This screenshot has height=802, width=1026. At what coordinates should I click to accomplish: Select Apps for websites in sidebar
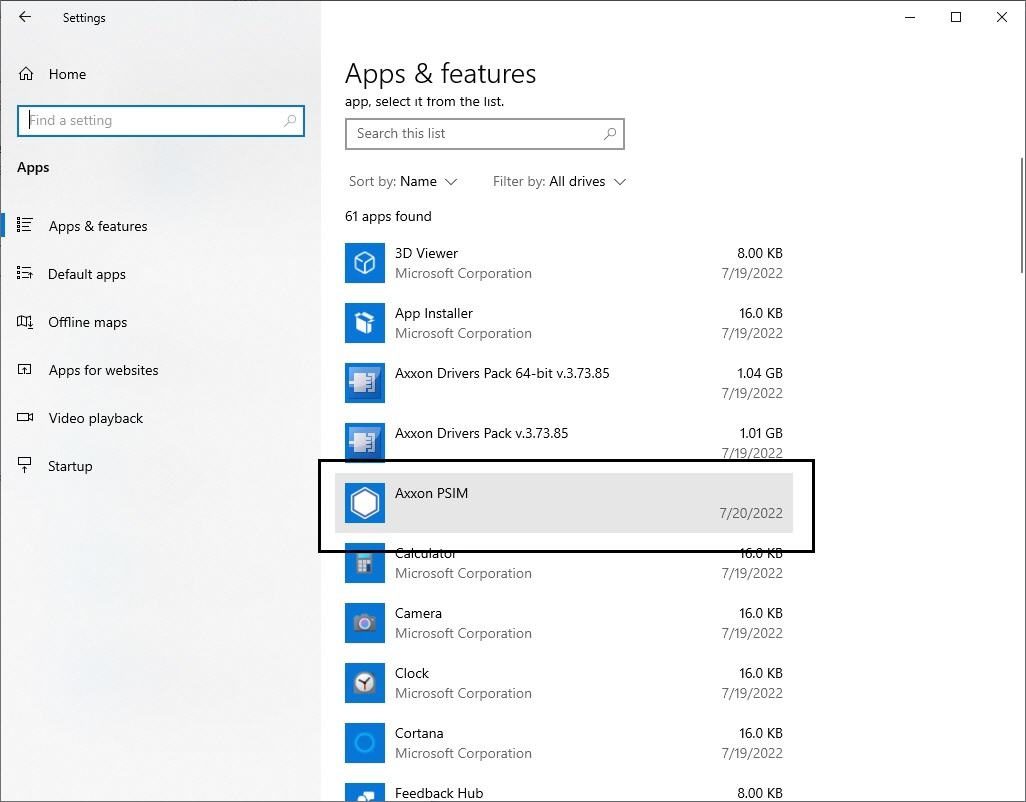click(x=103, y=370)
